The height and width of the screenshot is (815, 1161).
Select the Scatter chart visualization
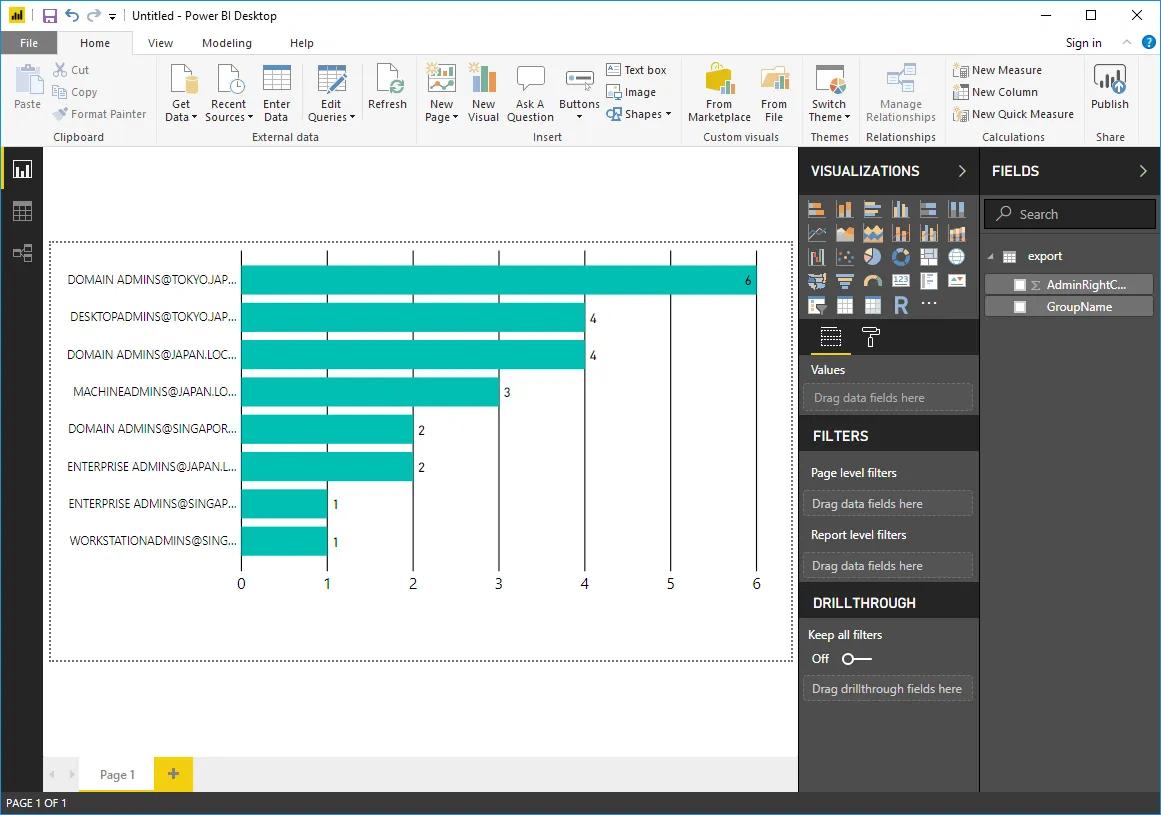pyautogui.click(x=844, y=257)
